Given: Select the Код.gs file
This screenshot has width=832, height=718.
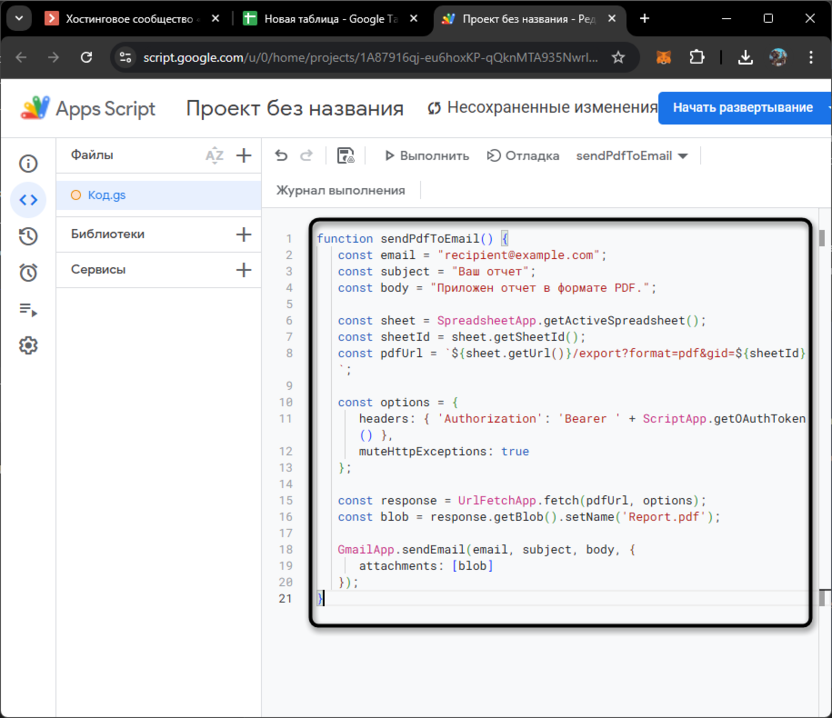Looking at the screenshot, I should 106,195.
